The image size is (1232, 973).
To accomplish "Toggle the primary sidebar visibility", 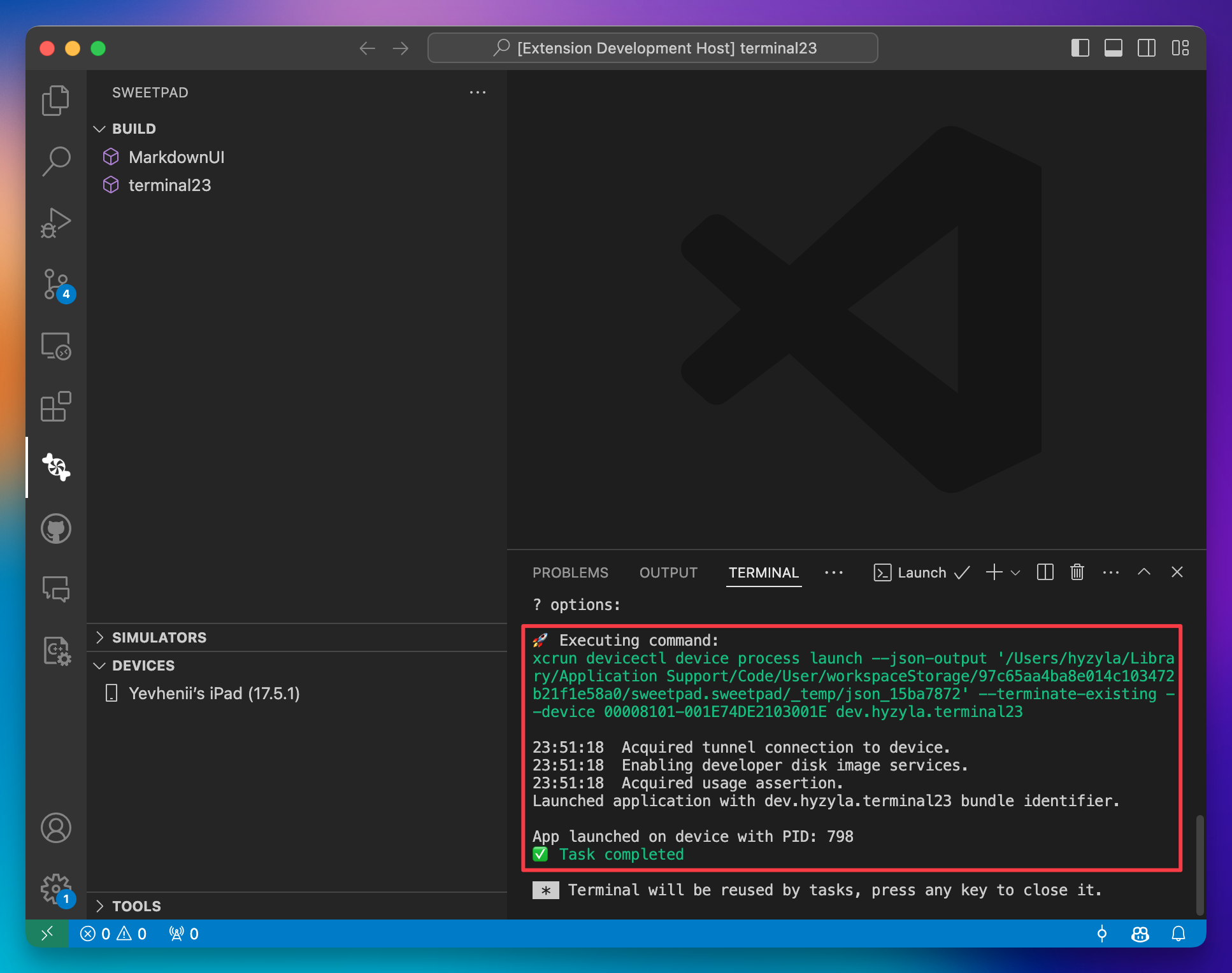I will click(1081, 48).
